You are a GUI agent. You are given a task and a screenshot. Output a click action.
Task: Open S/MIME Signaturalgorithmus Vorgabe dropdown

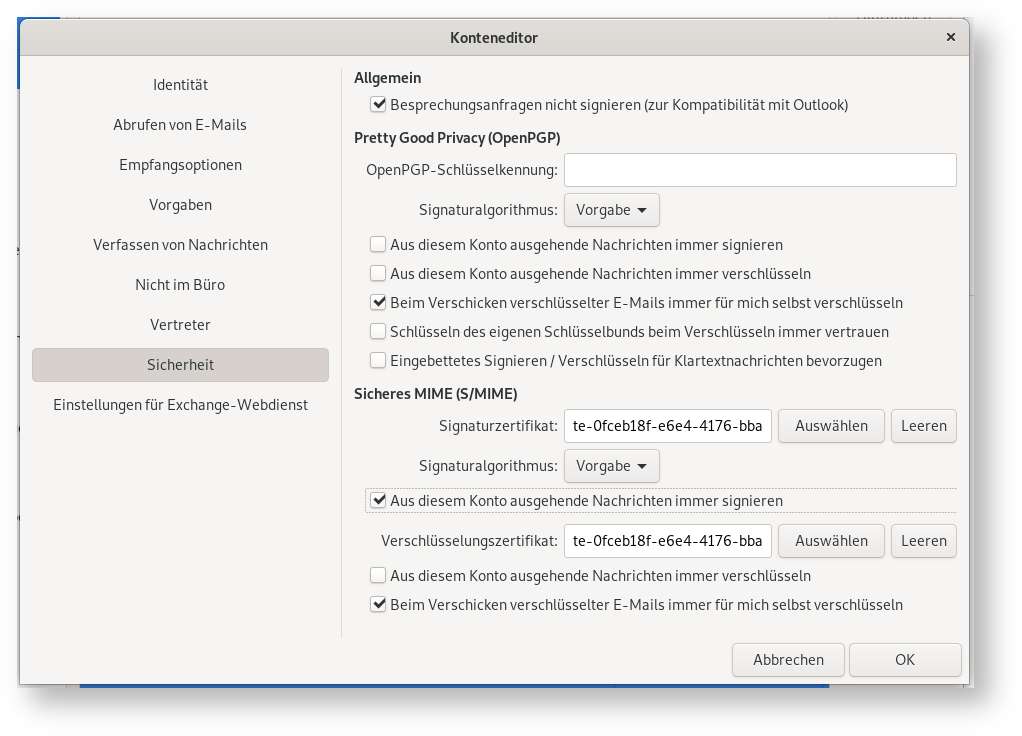612,466
